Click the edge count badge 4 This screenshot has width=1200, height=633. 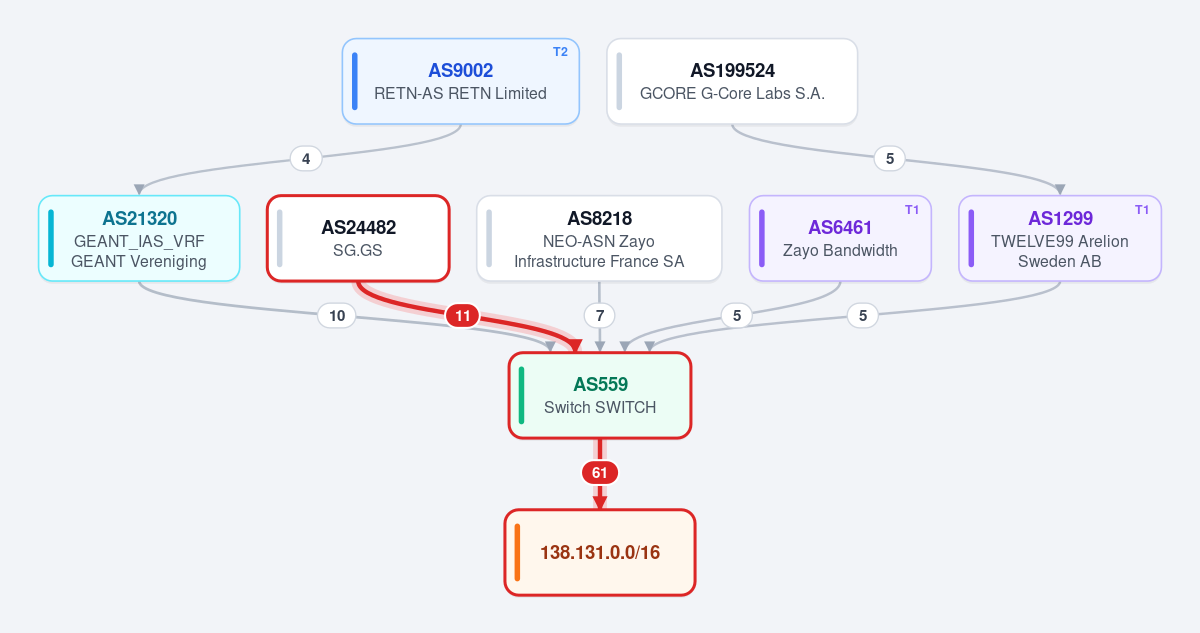click(x=306, y=158)
